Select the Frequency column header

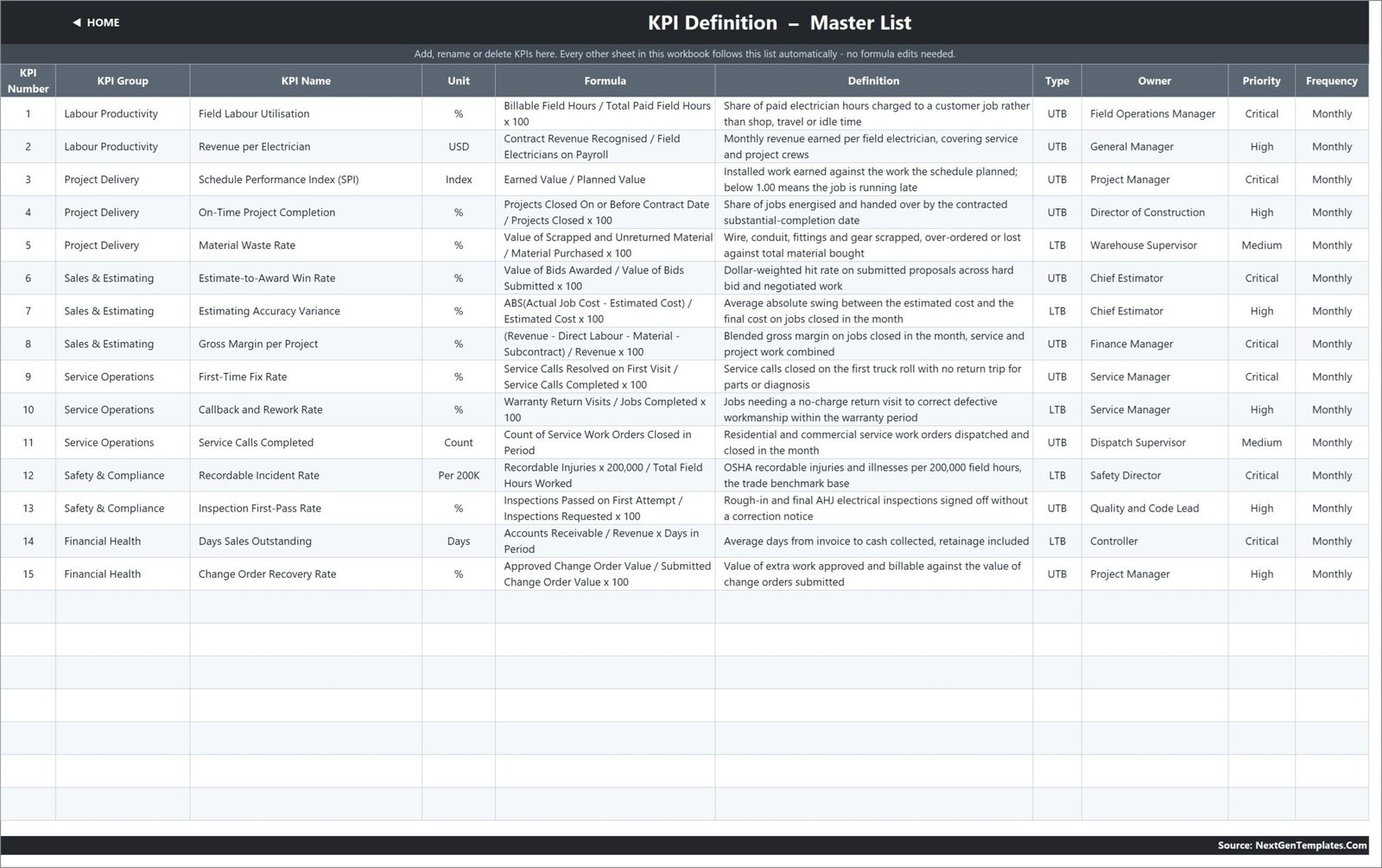click(1331, 80)
